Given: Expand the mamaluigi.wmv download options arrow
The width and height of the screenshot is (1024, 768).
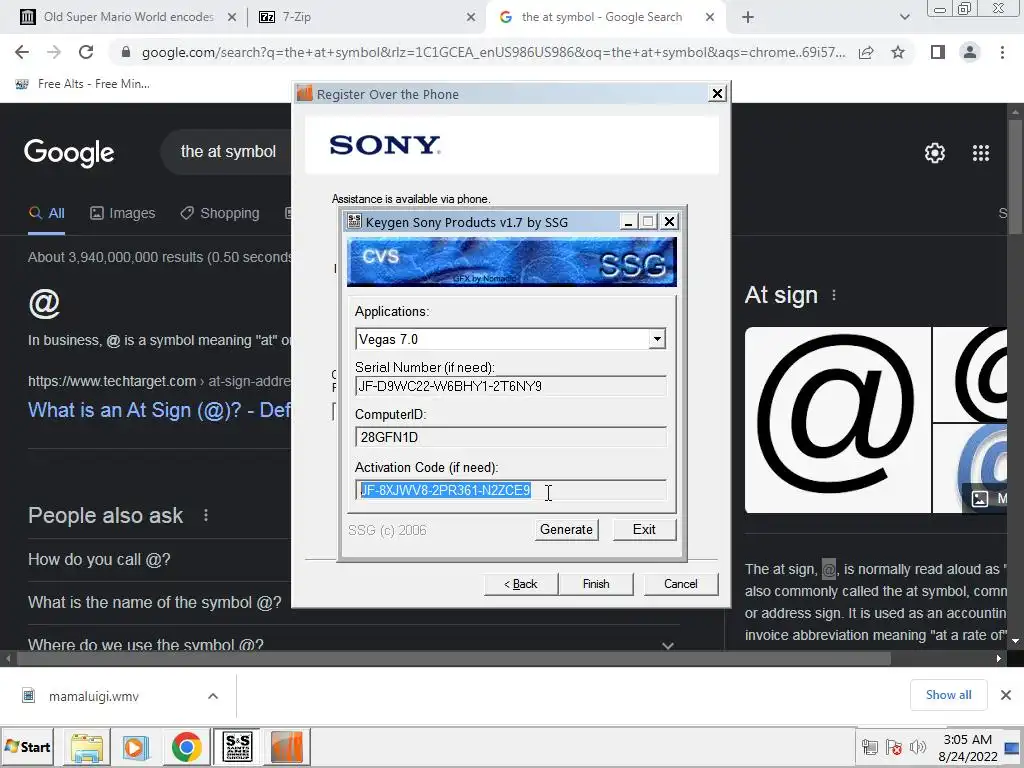Looking at the screenshot, I should (213, 696).
